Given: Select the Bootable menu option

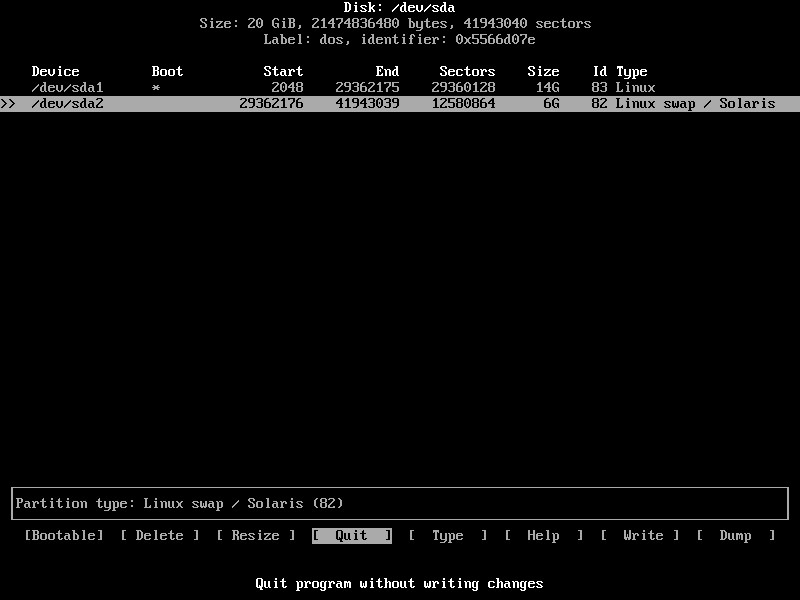Looking at the screenshot, I should click(64, 536).
